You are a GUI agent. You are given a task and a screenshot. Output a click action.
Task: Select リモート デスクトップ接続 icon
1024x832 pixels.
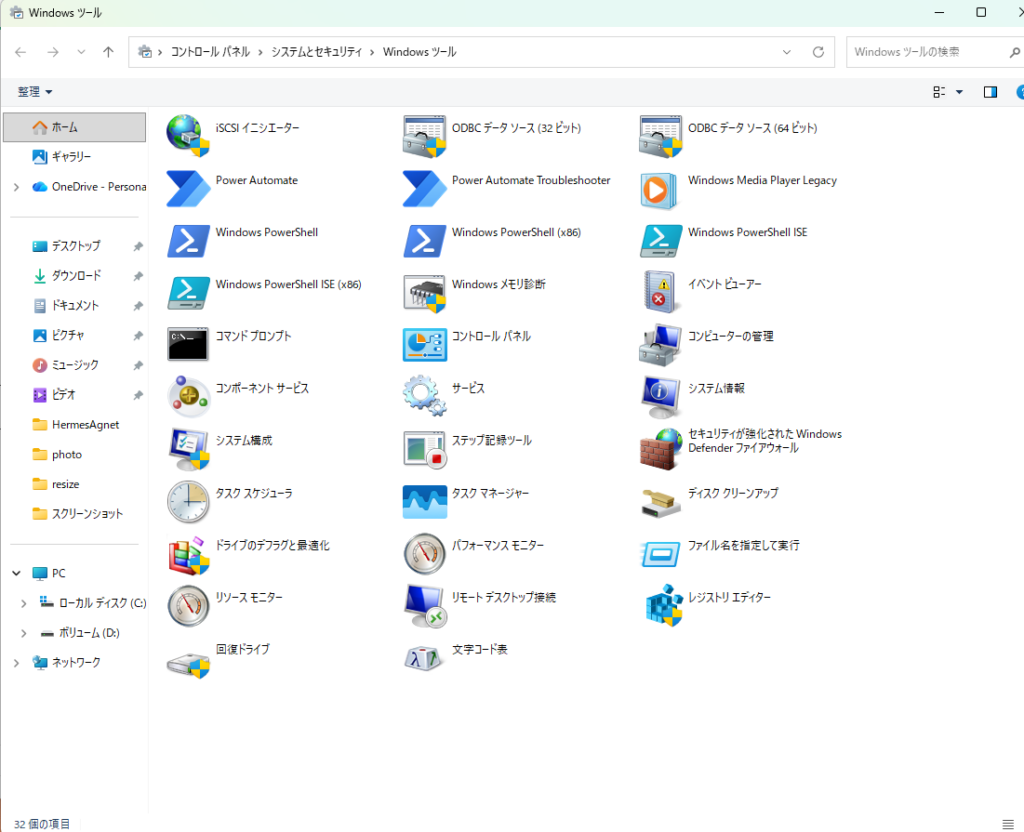pyautogui.click(x=424, y=606)
